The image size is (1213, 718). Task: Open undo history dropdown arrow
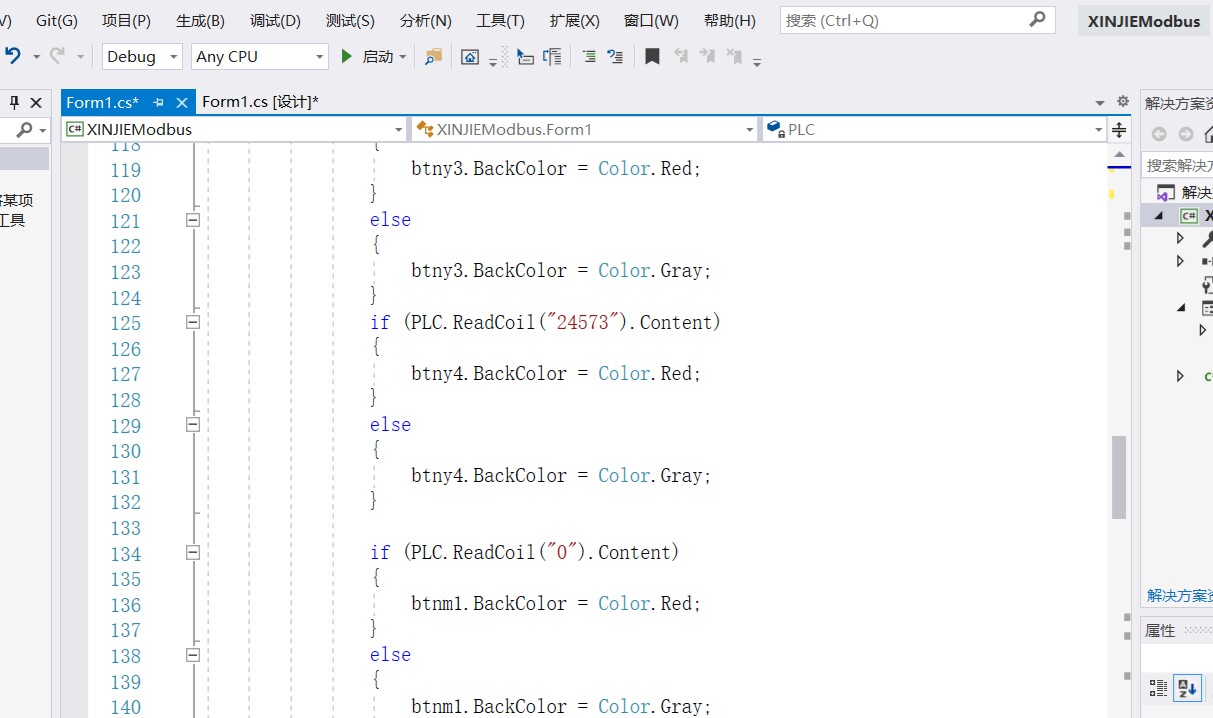click(36, 57)
